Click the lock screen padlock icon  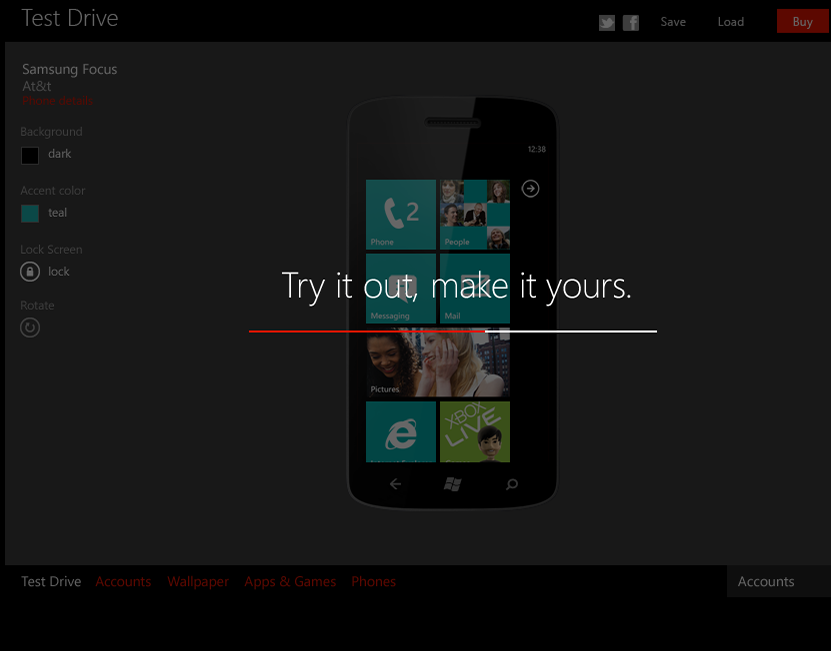click(30, 271)
